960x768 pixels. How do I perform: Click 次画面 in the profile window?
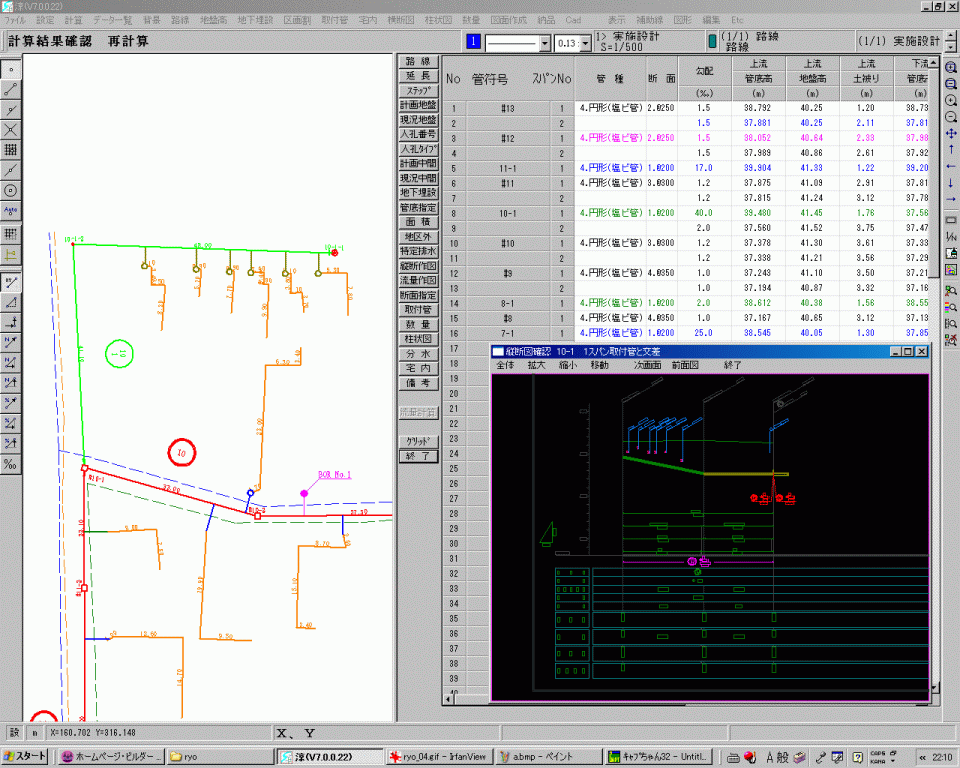(x=648, y=366)
